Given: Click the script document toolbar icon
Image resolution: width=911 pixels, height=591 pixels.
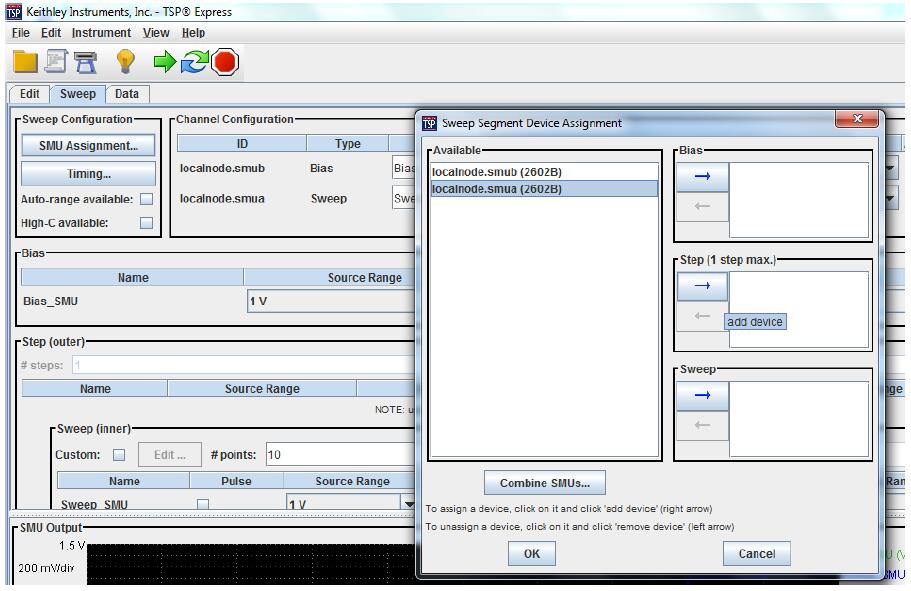Looking at the screenshot, I should click(x=56, y=62).
